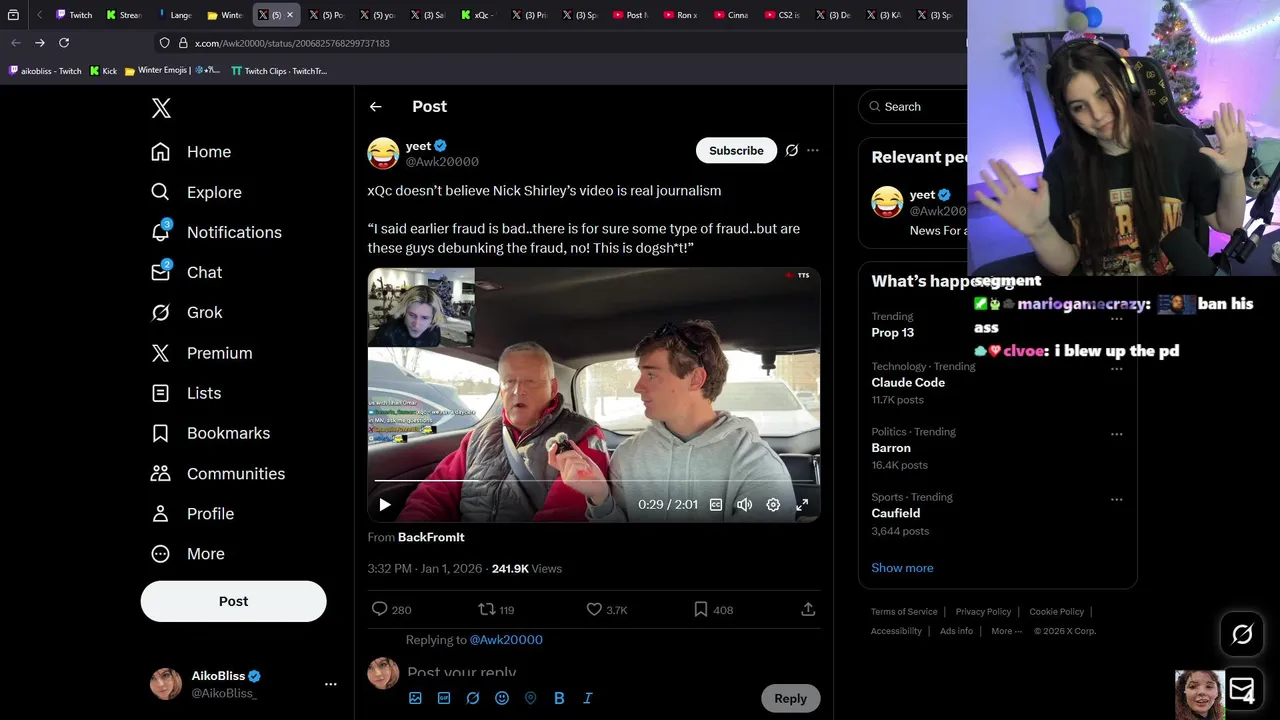Open floating messages button

click(1242, 690)
